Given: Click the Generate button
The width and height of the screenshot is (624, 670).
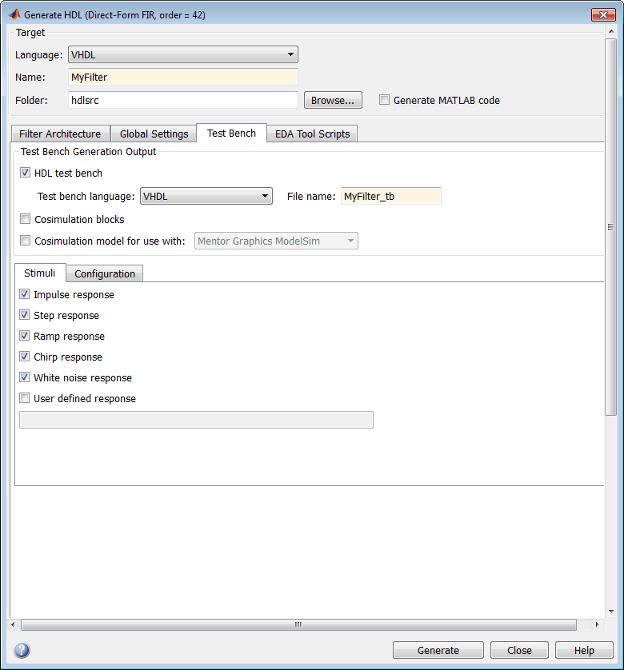Looking at the screenshot, I should coord(438,650).
